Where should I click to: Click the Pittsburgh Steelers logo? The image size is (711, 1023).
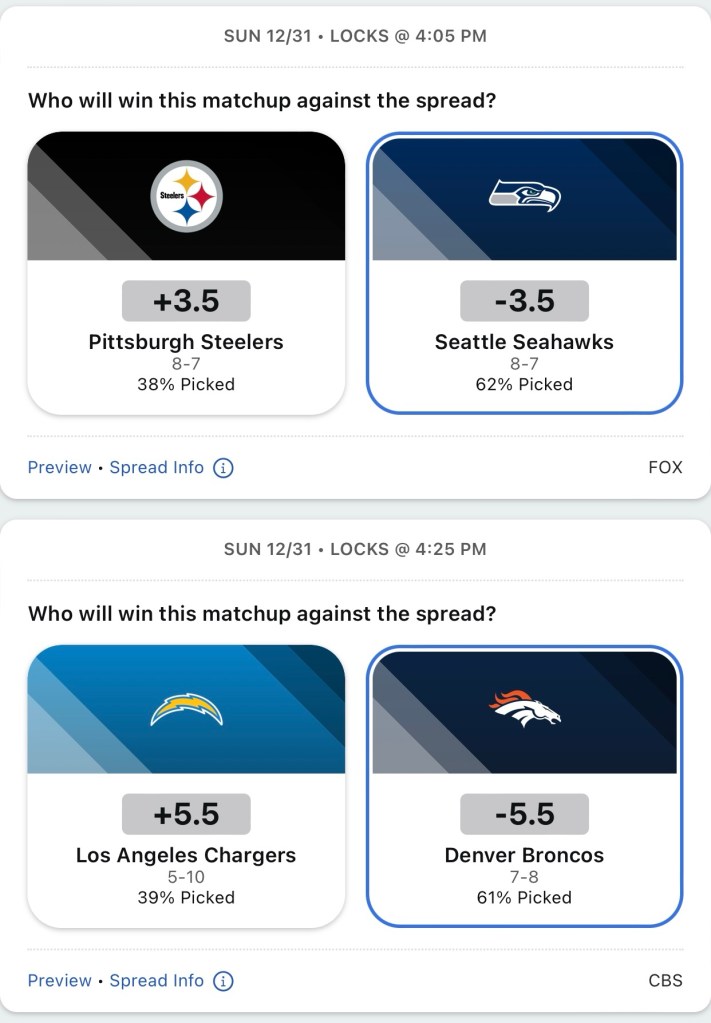[x=186, y=196]
